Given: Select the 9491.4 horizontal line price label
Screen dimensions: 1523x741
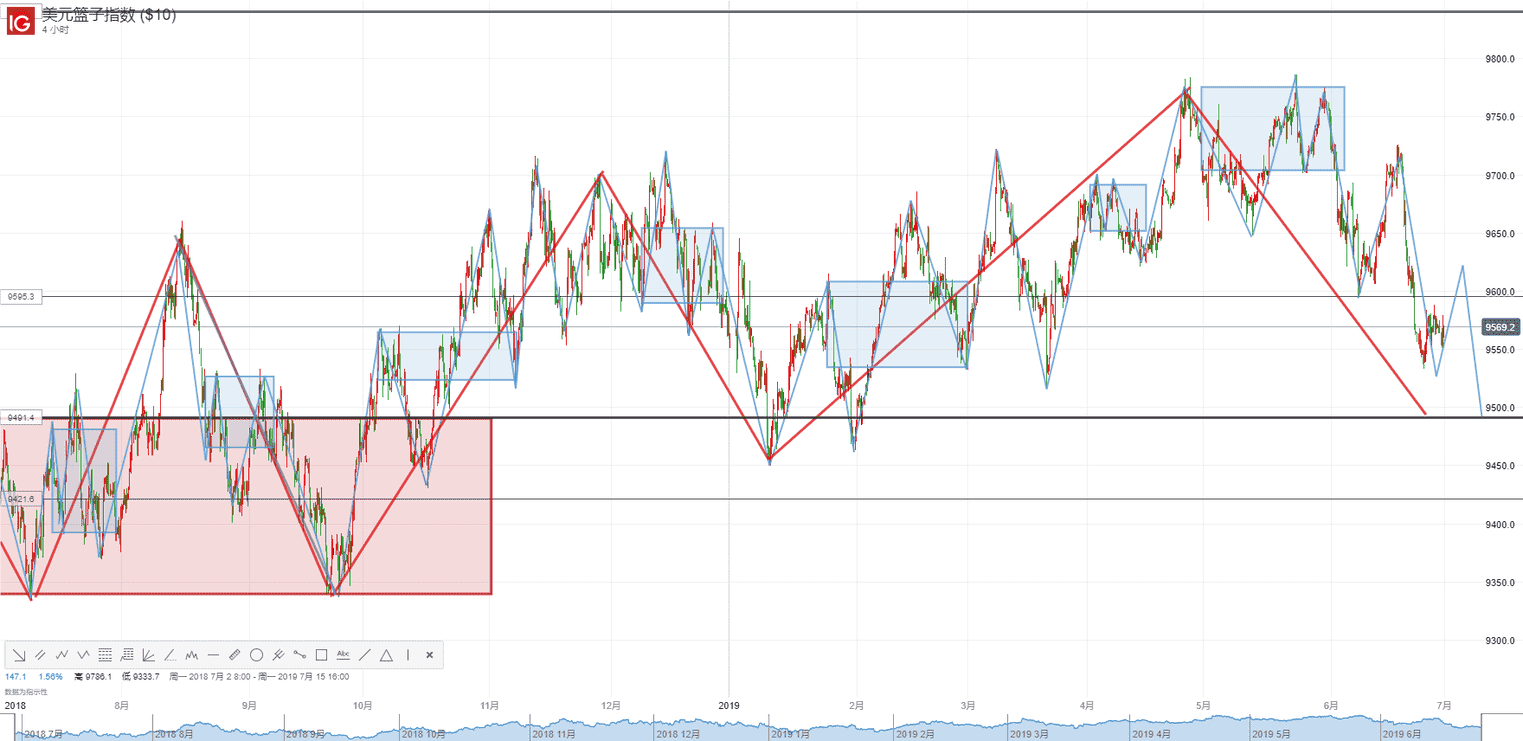Looking at the screenshot, I should 20,417.
